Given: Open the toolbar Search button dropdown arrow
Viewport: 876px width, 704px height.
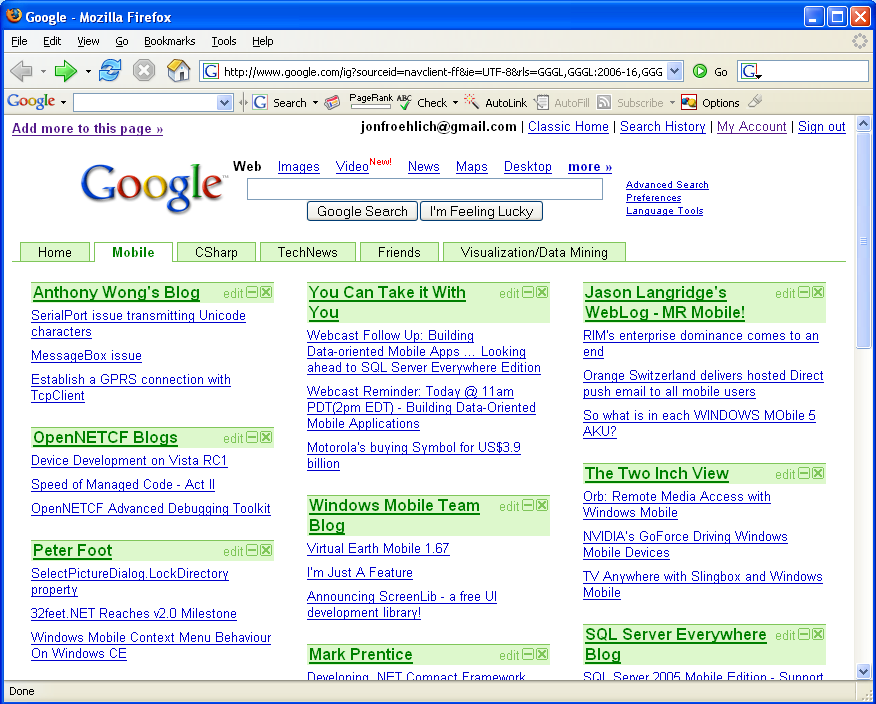Looking at the screenshot, I should 315,102.
